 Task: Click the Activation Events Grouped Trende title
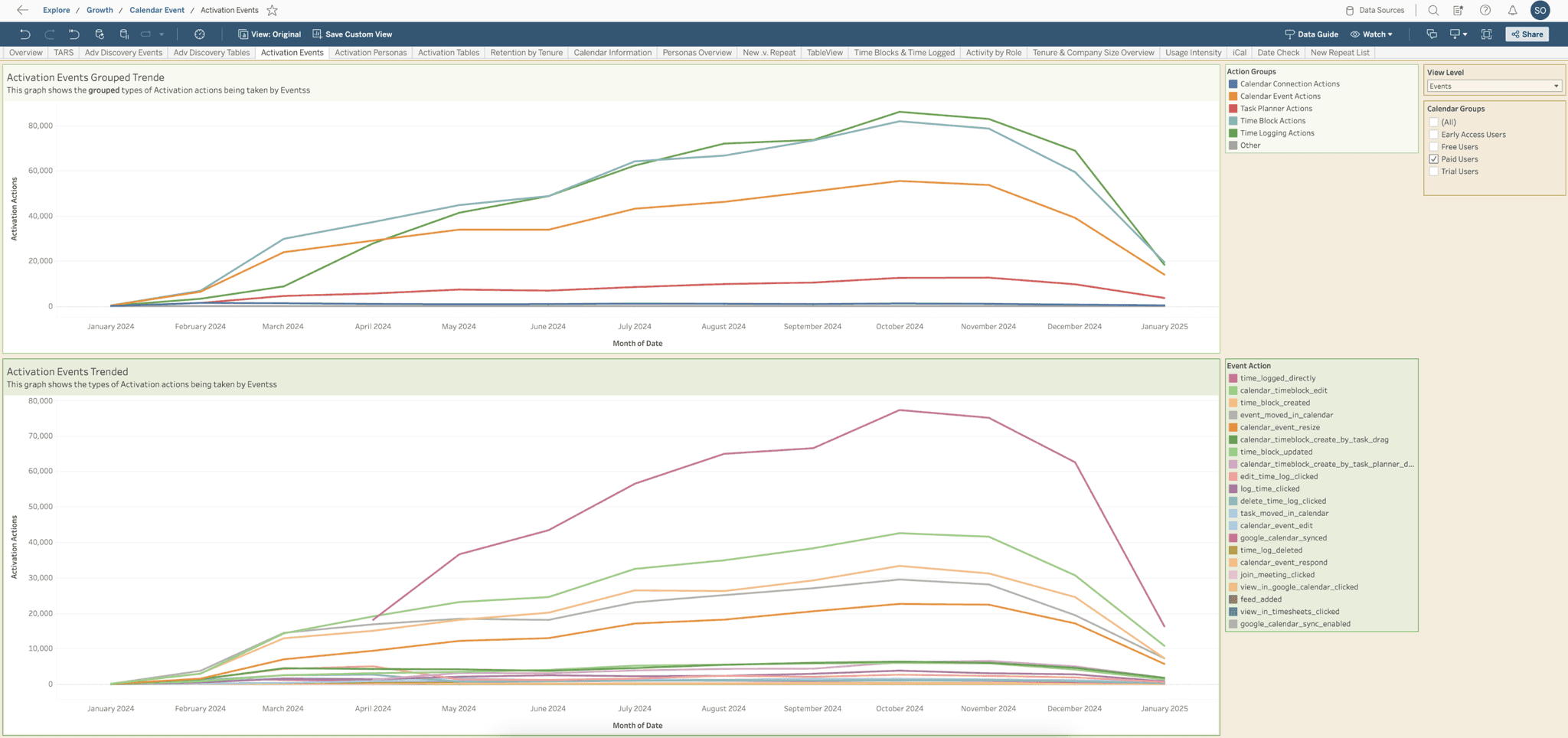point(86,77)
